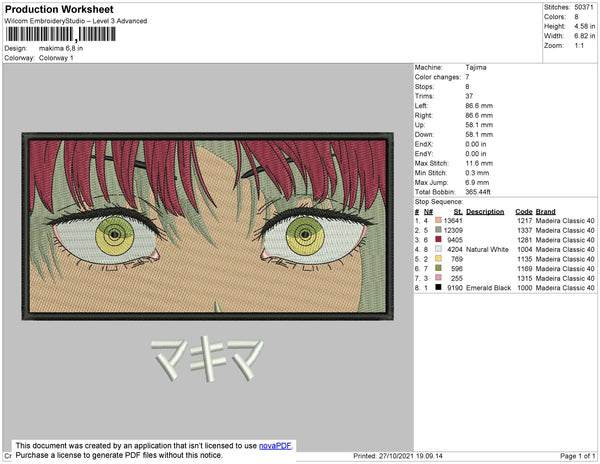
Task: Click the 'Description' column header
Action: tap(485, 212)
